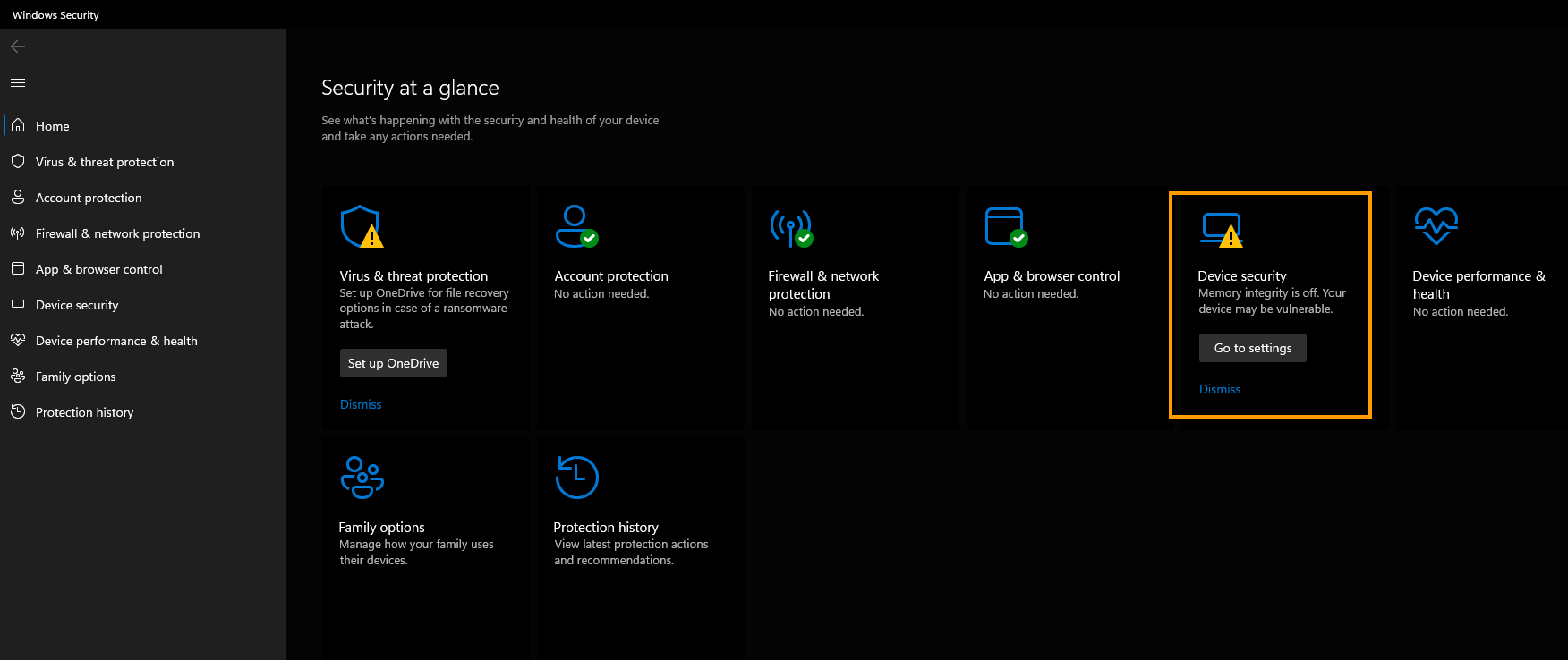Click 'Set up OneDrive for file recovery' description
The height and width of the screenshot is (660, 1568).
click(x=424, y=309)
